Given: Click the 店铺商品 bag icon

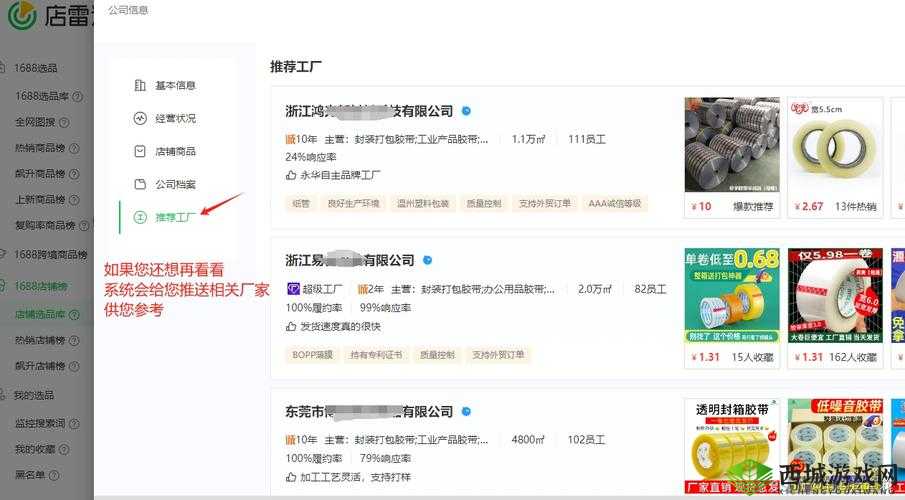Looking at the screenshot, I should click(140, 151).
